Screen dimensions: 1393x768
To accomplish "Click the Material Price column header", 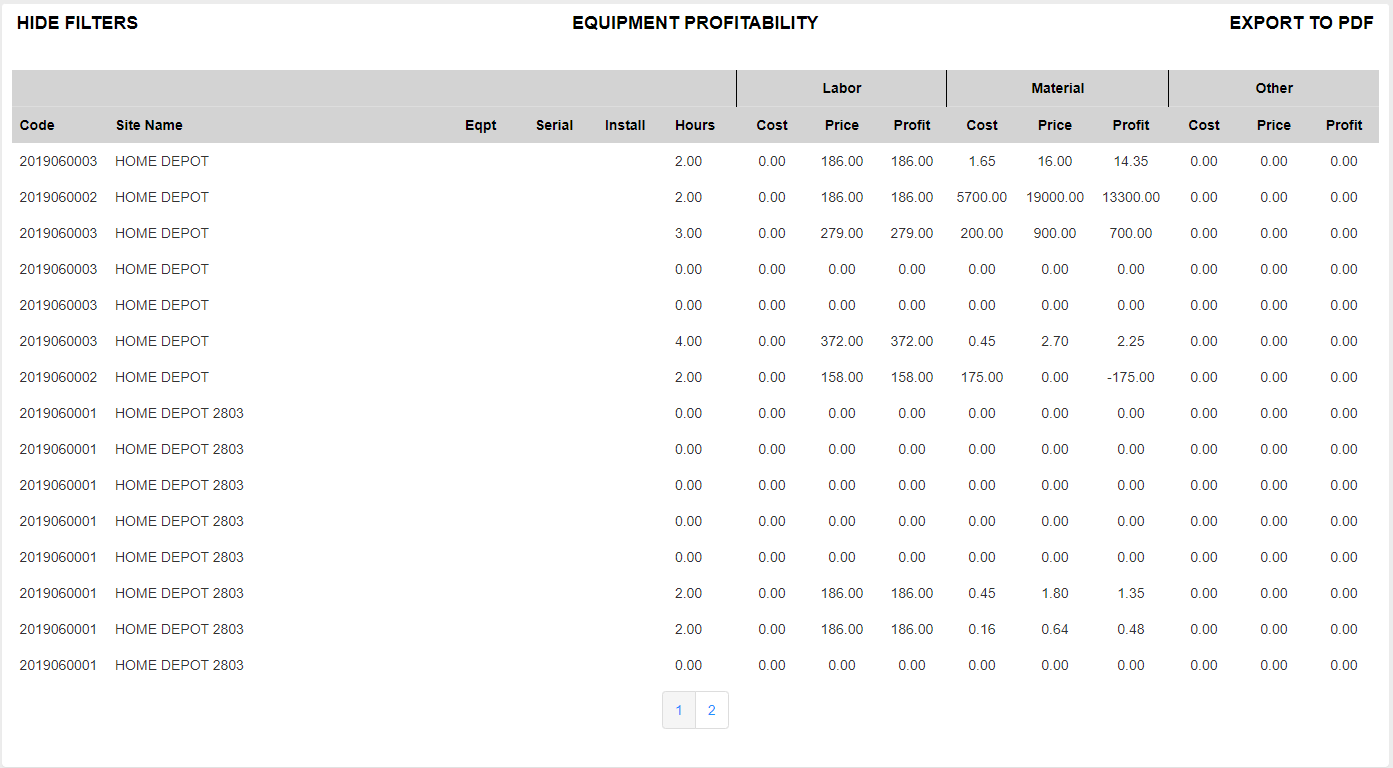I will 1055,125.
